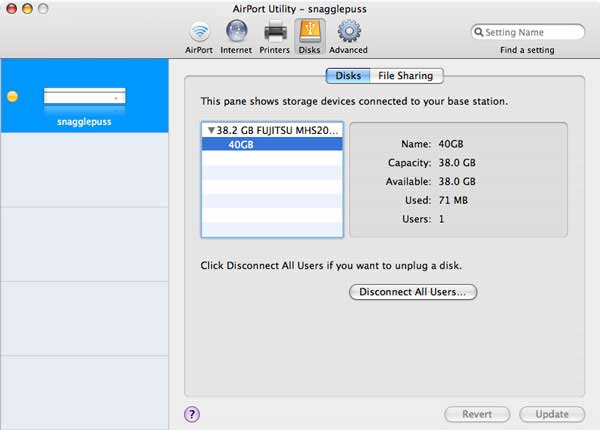
Task: Click the Update button
Action: pos(552,414)
